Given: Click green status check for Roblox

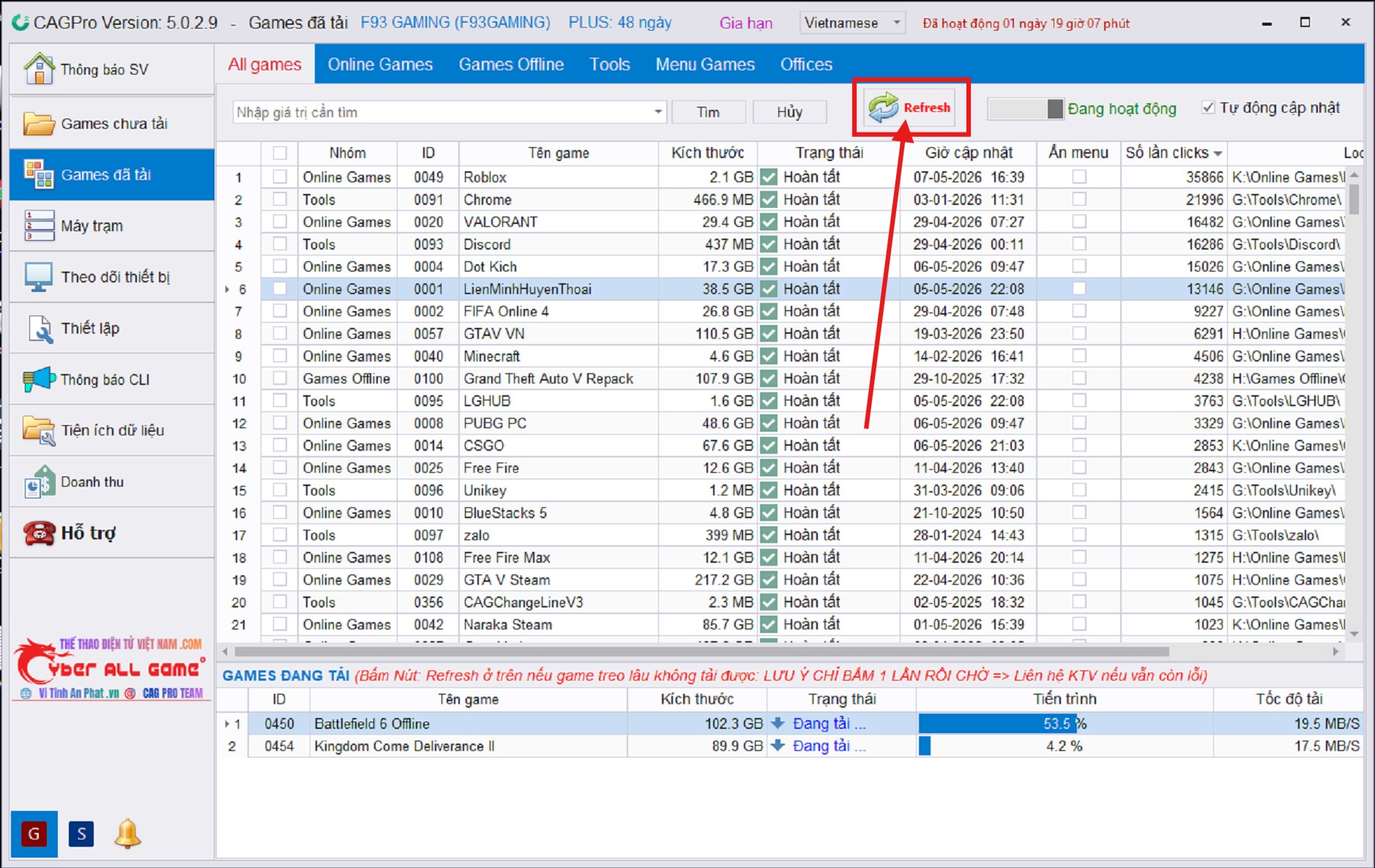Looking at the screenshot, I should [x=769, y=177].
